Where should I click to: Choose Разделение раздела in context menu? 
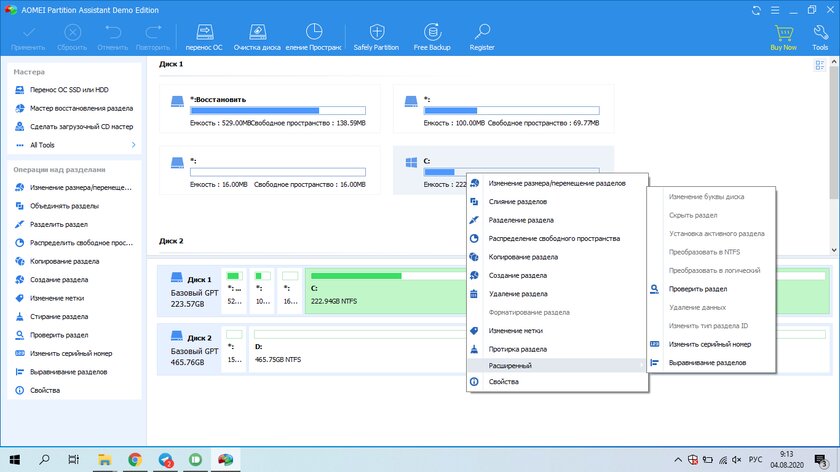point(557,220)
